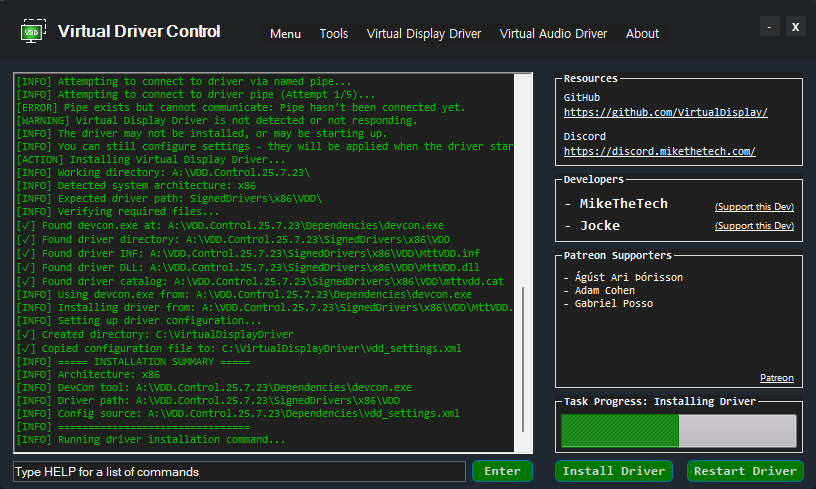
Task: Click the ERROR pipe line in console
Action: point(240,107)
